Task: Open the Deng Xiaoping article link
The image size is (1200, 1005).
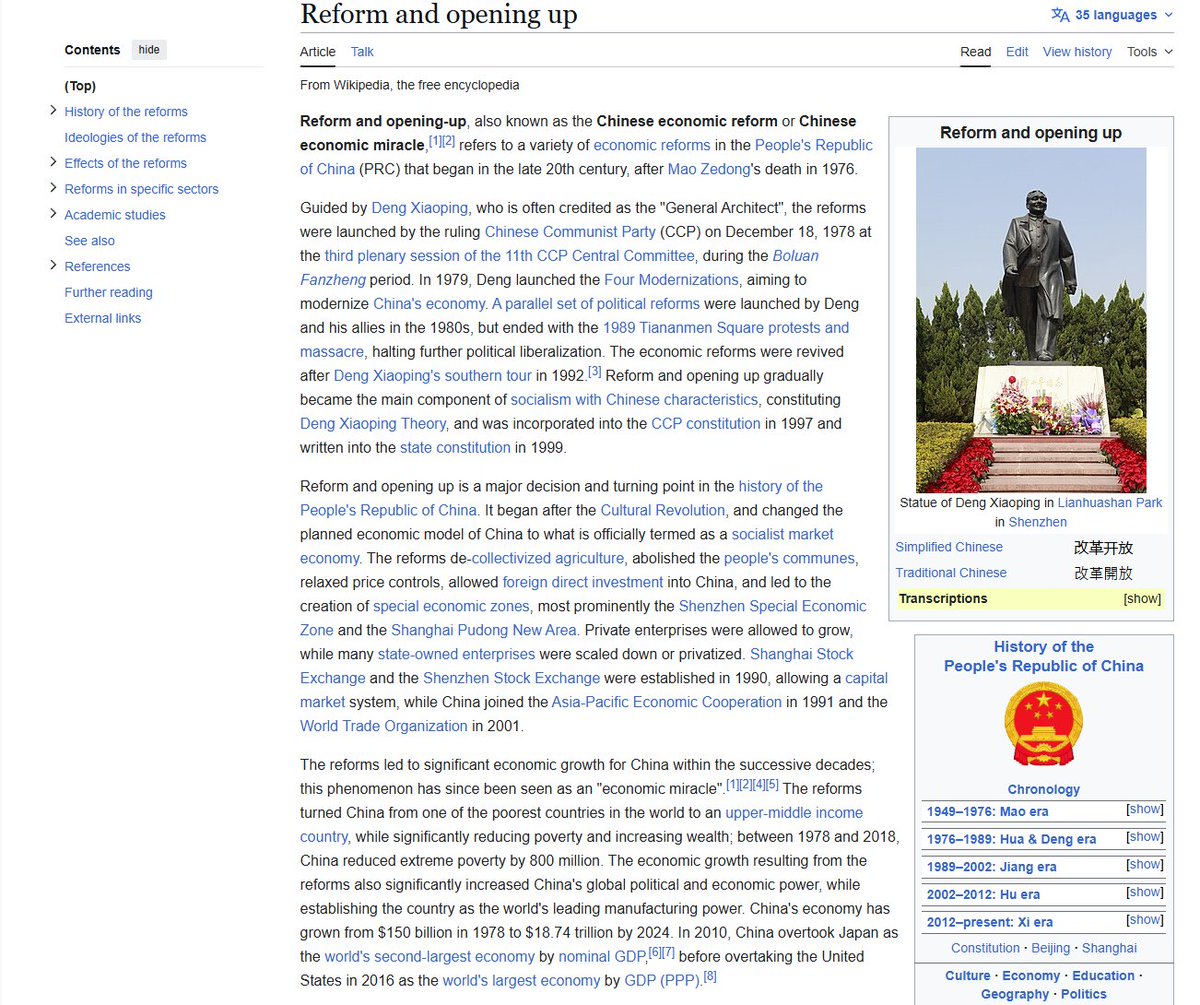Action: tap(419, 208)
